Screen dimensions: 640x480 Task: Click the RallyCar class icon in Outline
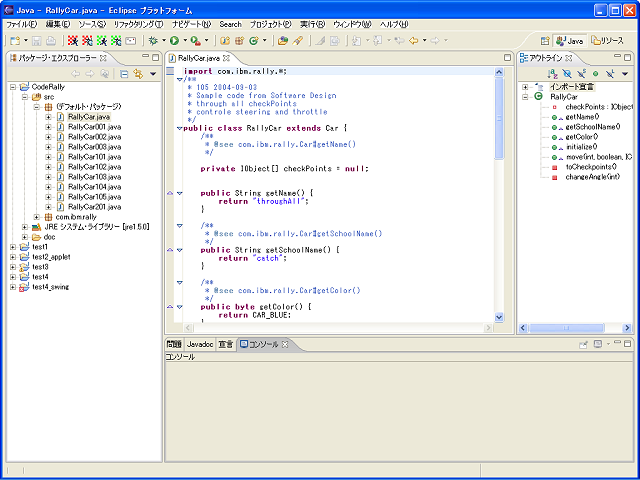tap(540, 96)
